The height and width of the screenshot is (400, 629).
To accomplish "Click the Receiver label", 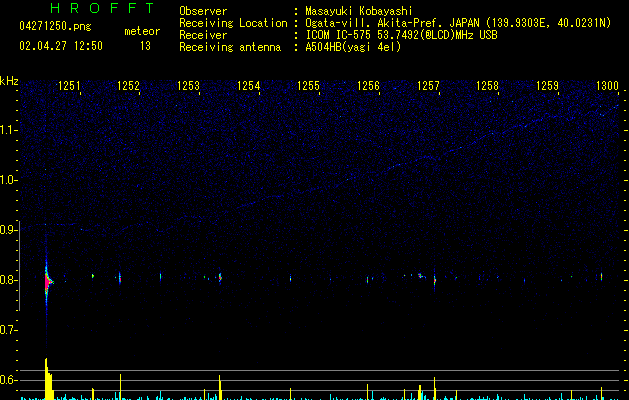I will click(203, 35).
